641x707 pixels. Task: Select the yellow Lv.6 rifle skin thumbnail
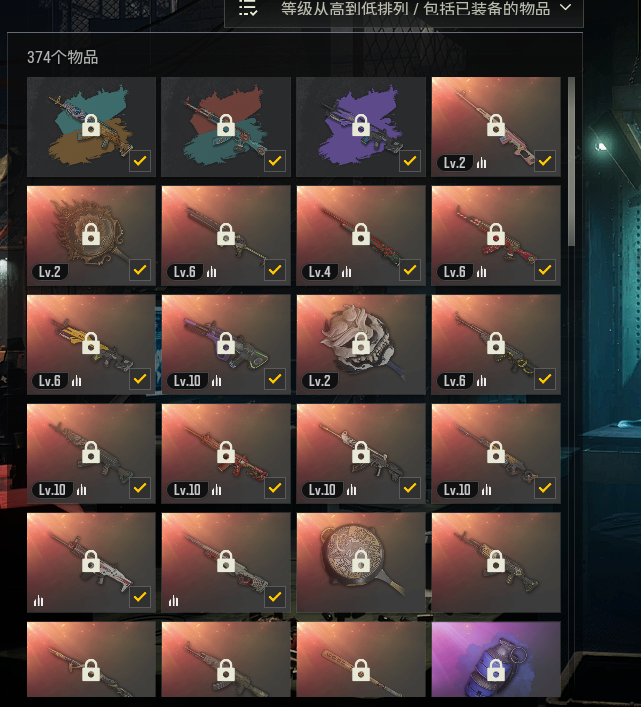tap(91, 344)
